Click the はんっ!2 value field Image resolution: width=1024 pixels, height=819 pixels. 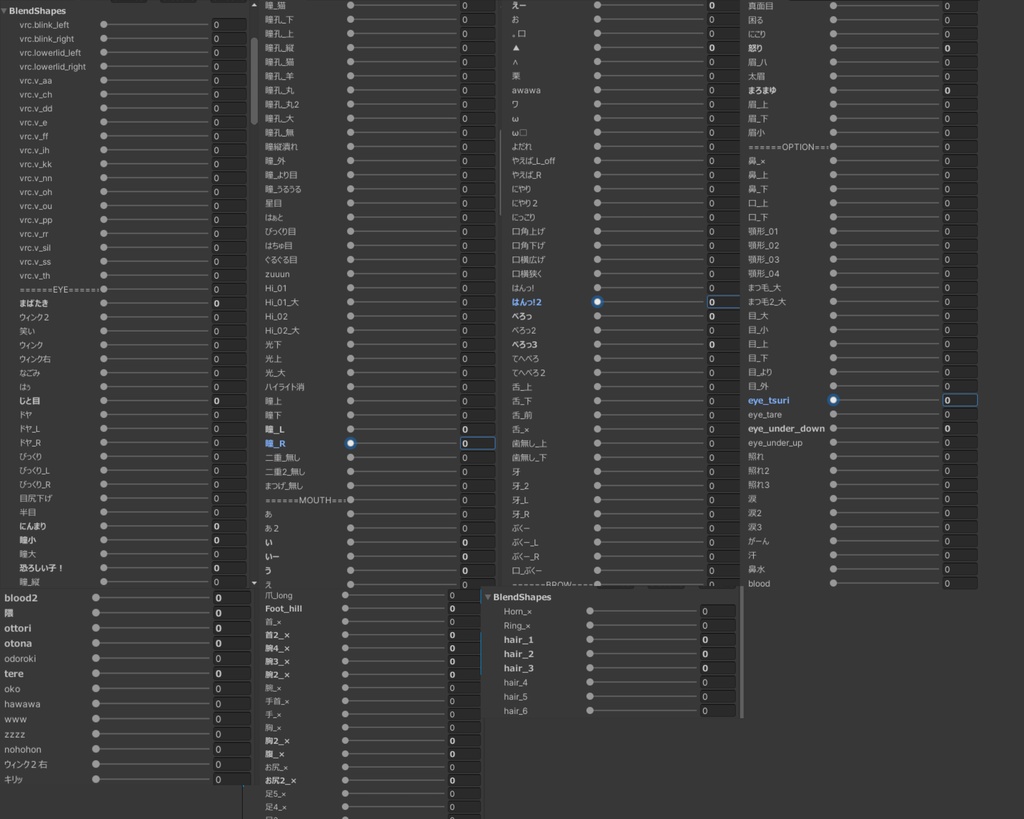point(724,302)
